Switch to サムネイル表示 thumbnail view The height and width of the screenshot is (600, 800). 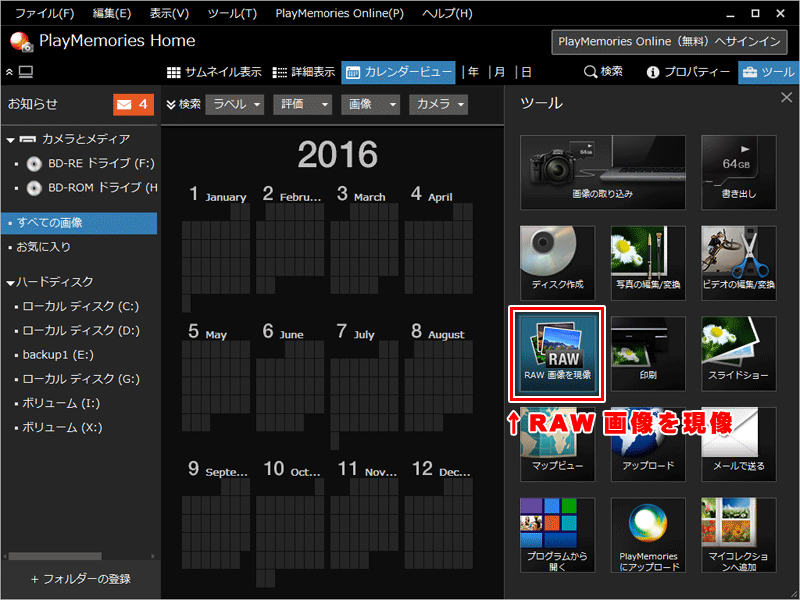(x=214, y=72)
